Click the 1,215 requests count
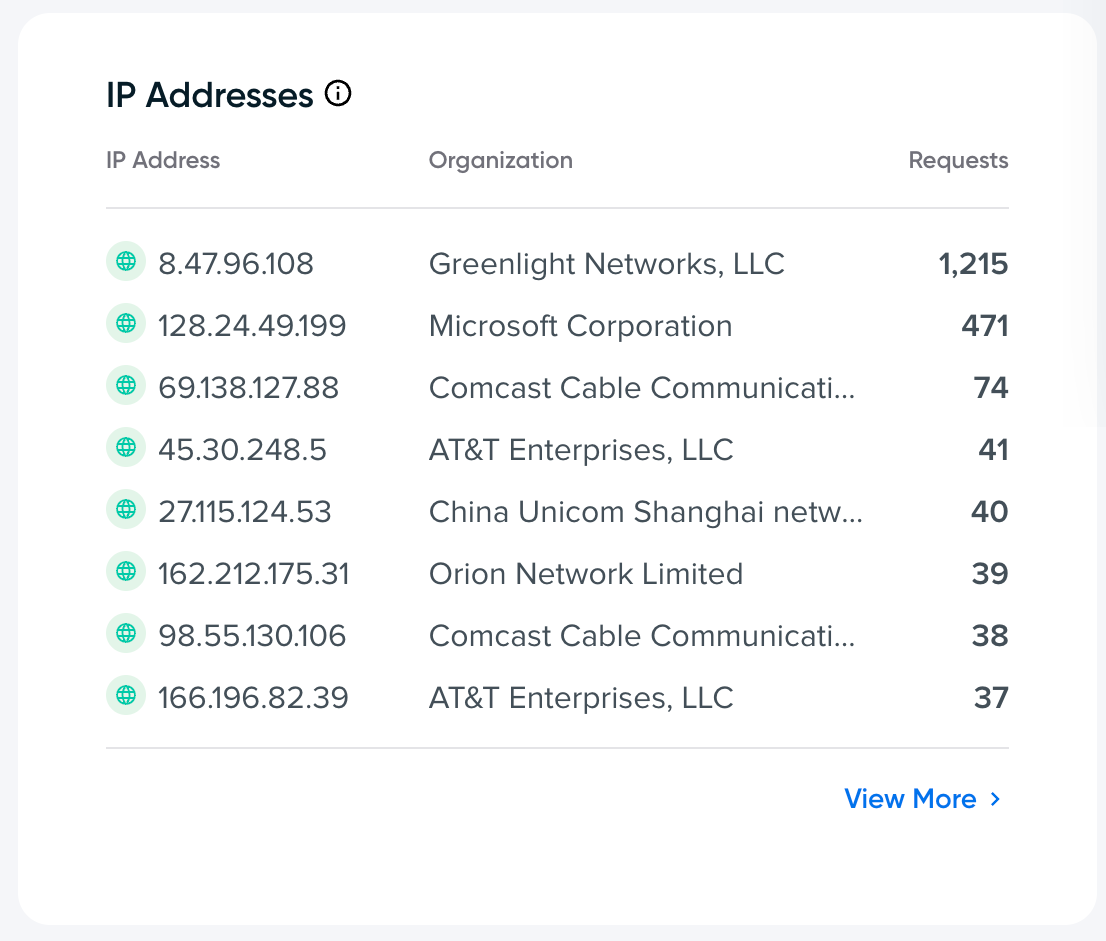 point(973,264)
